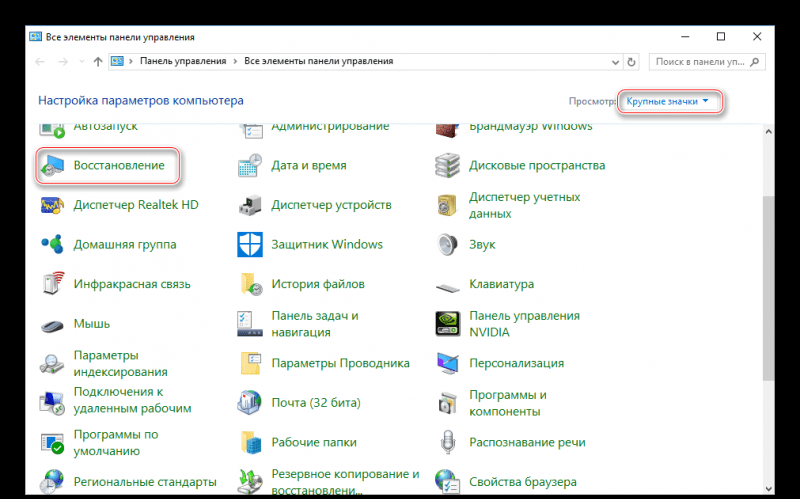Click the Клавиатура keyboard icon

[447, 288]
